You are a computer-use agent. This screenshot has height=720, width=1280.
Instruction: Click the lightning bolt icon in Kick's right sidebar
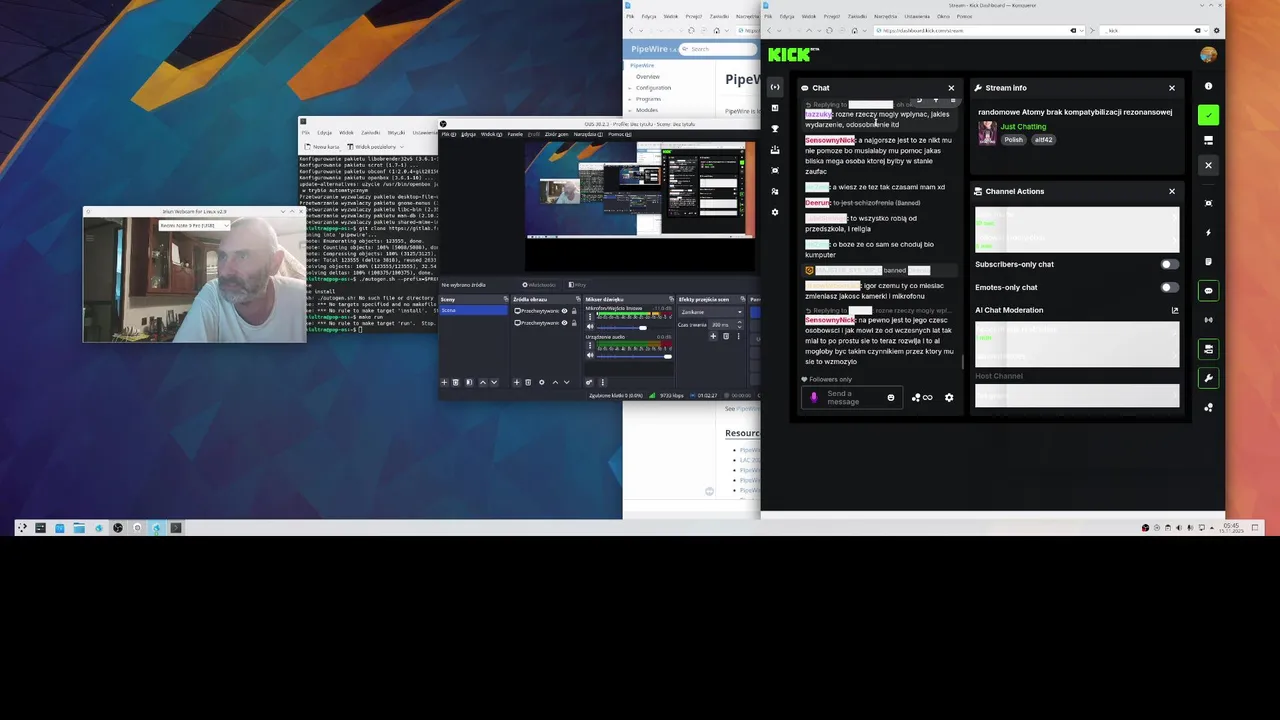point(1208,232)
